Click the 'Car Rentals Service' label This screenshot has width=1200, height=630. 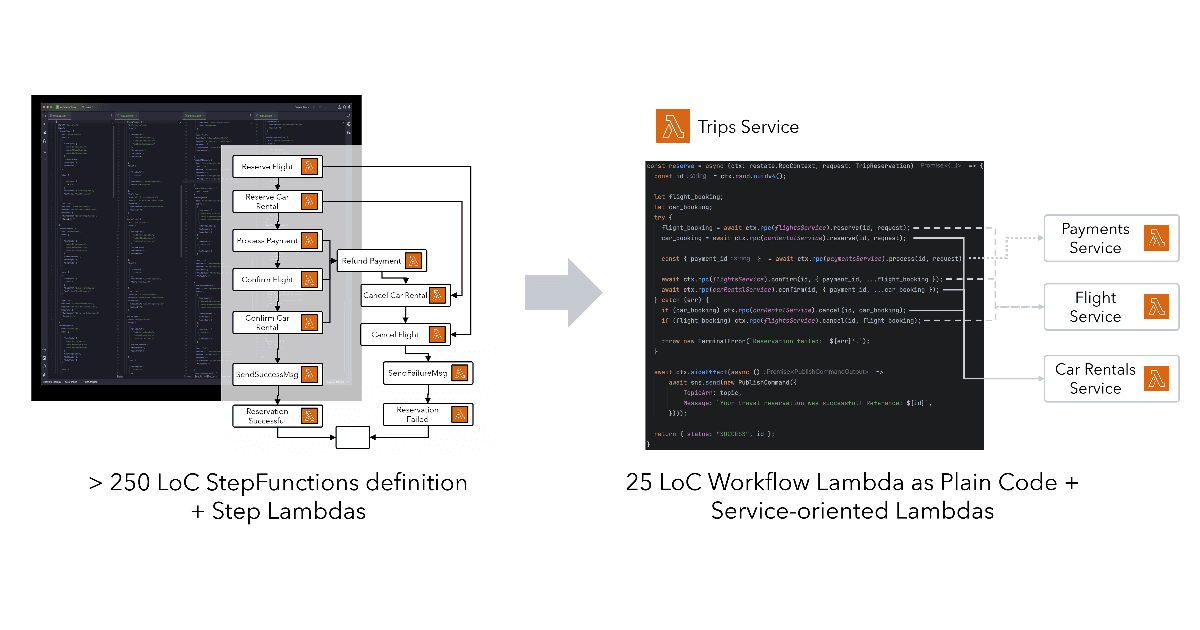[1095, 379]
